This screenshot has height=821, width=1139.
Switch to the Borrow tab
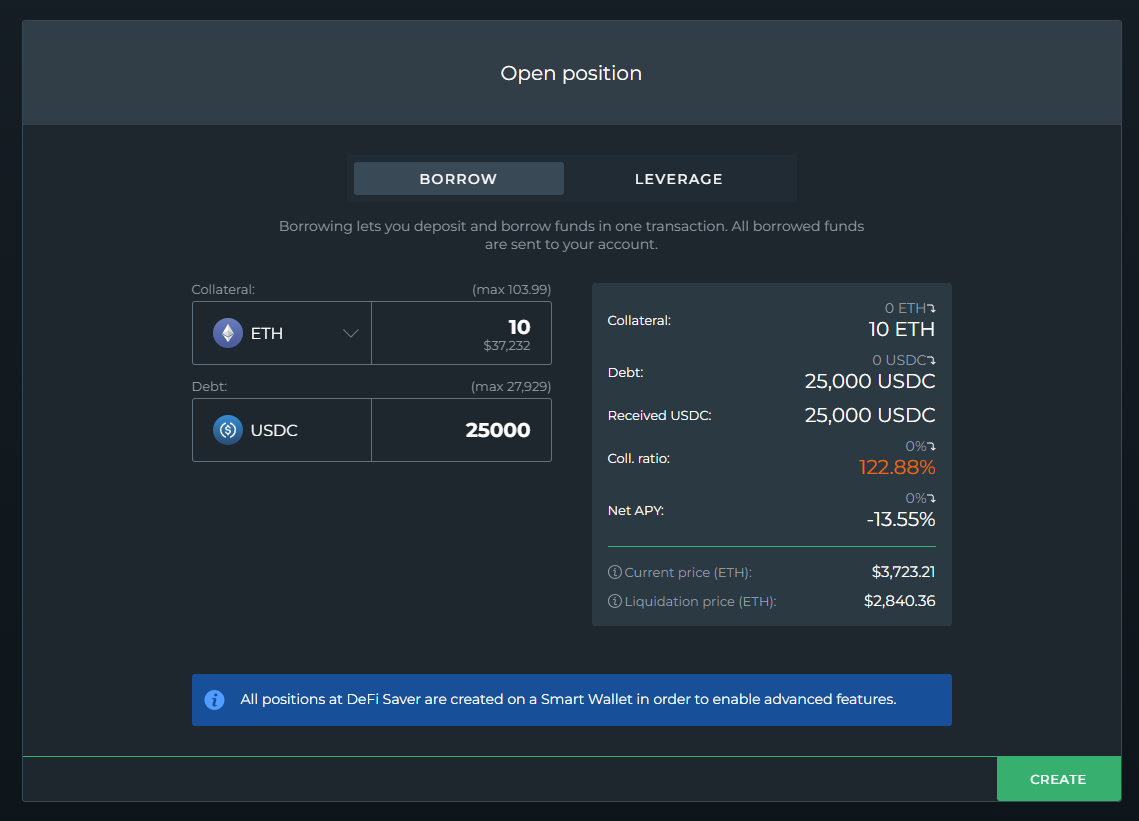pos(458,179)
